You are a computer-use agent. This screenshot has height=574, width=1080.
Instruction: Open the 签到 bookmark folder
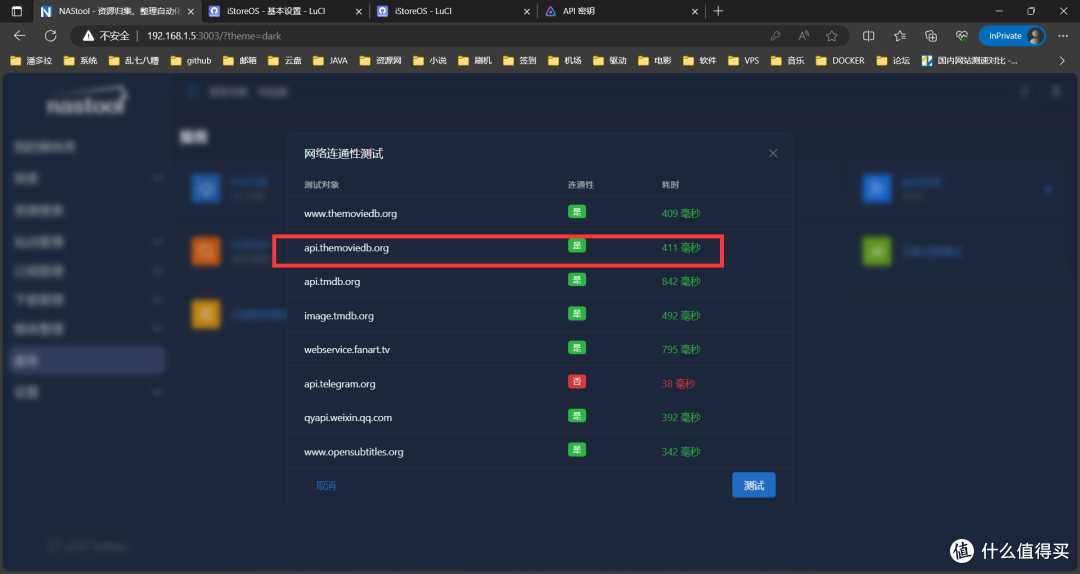point(519,61)
